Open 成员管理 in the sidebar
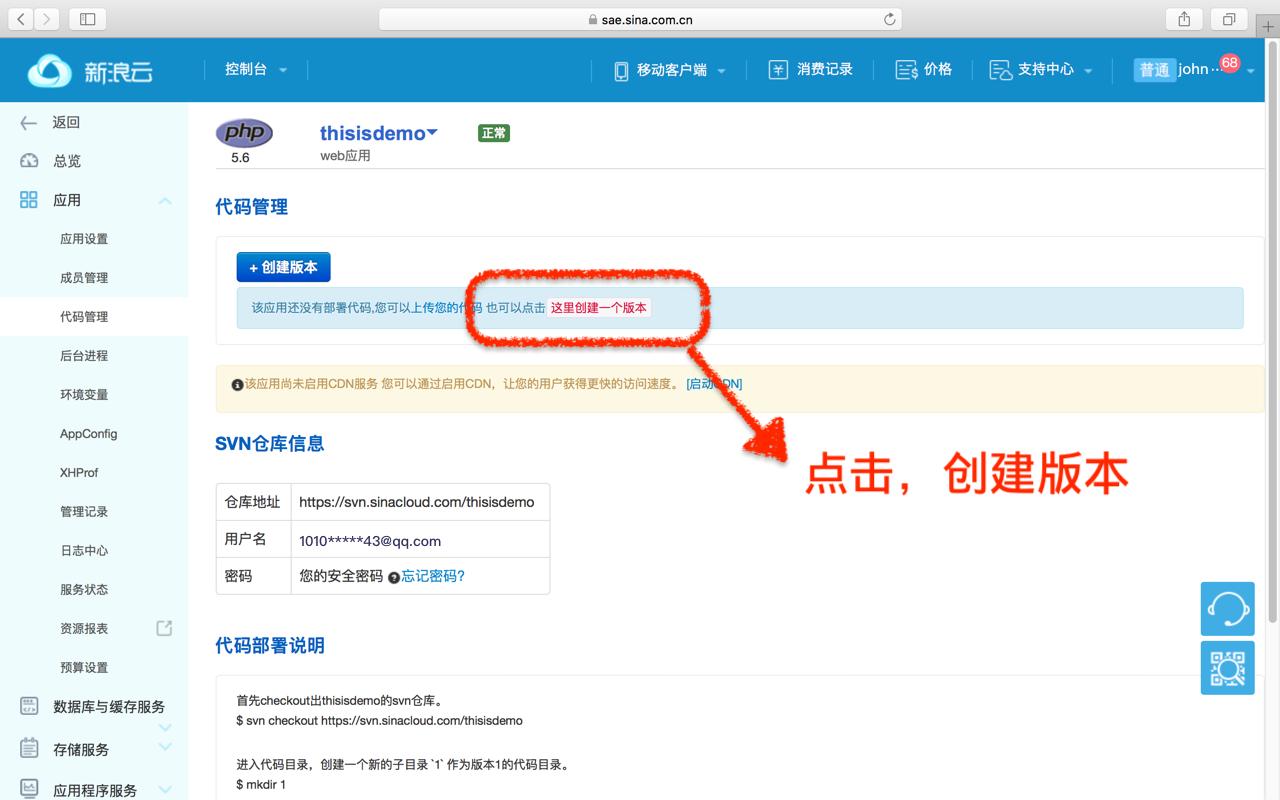The height and width of the screenshot is (800, 1280). 84,278
